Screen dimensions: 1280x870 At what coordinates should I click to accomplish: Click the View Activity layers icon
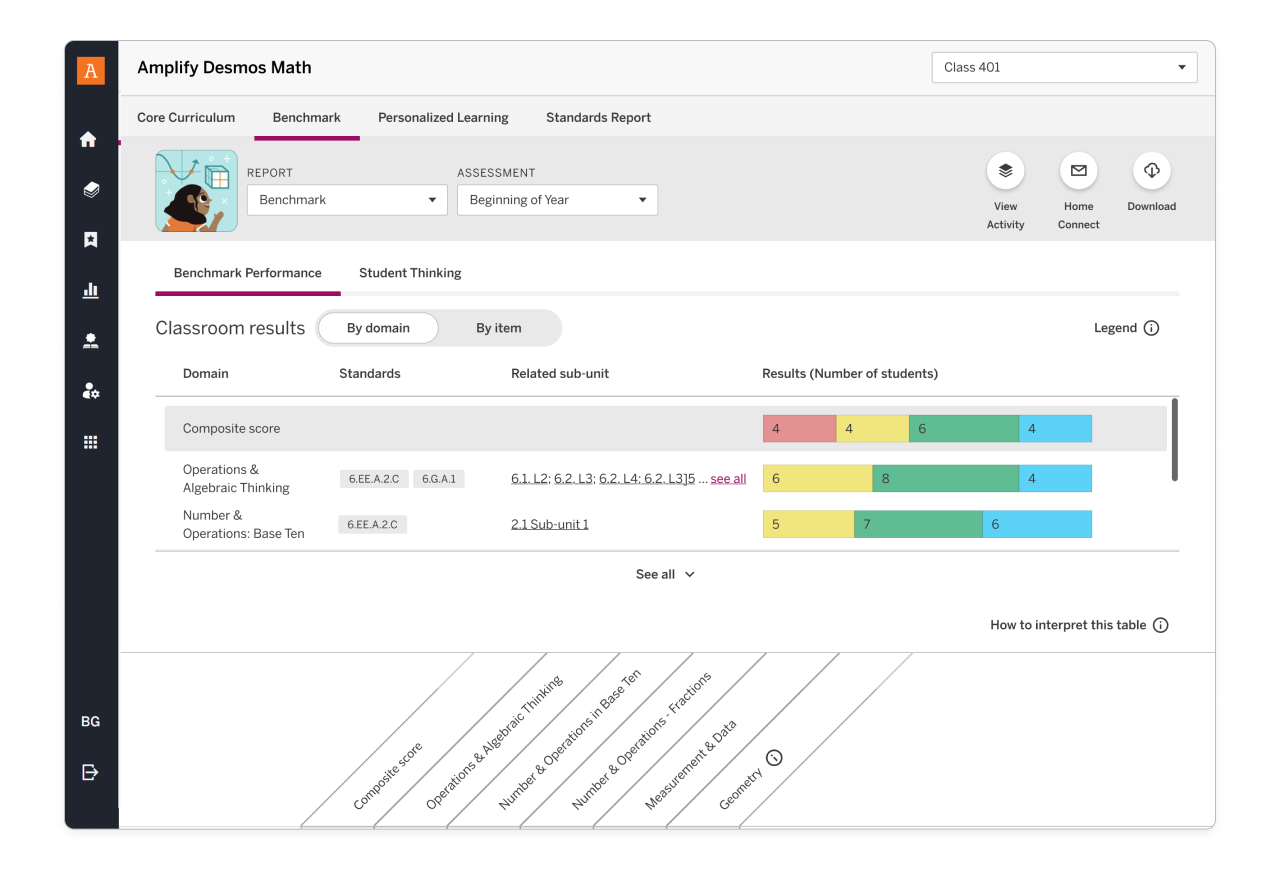(x=1005, y=171)
